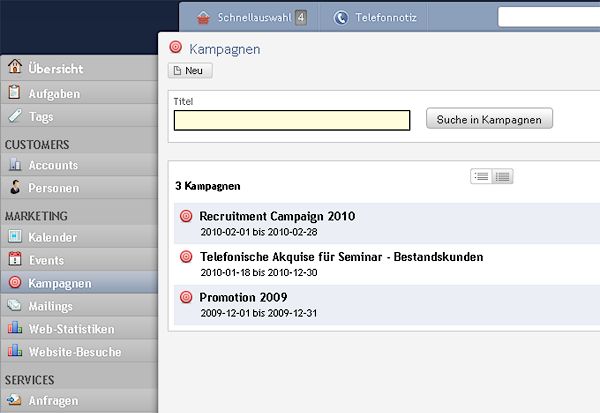Open the Kalender icon in sidebar
The height and width of the screenshot is (413, 600).
(x=15, y=236)
